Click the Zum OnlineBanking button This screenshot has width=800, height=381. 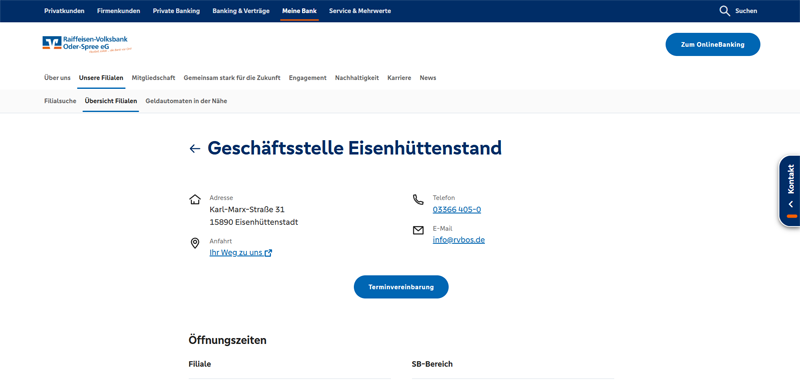click(x=712, y=44)
